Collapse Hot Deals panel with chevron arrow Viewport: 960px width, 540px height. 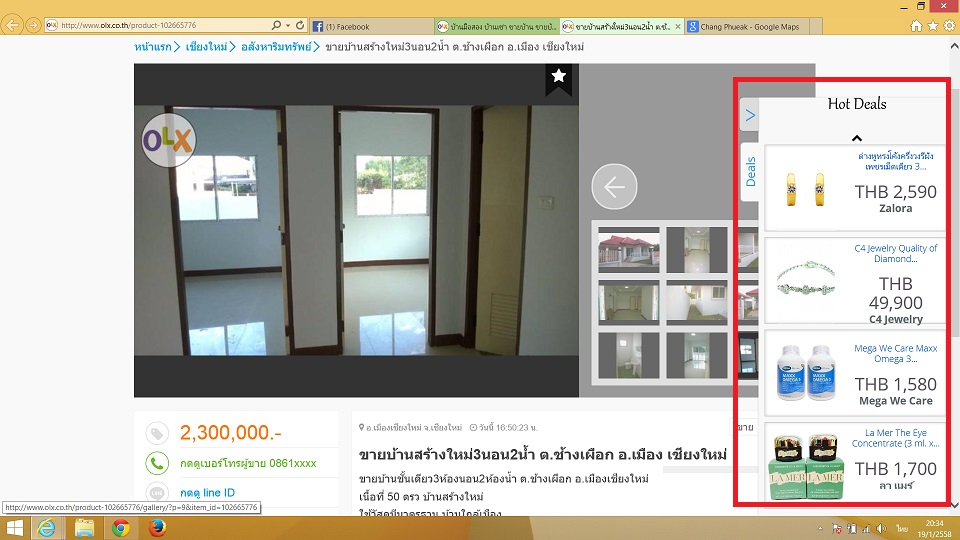click(x=749, y=114)
